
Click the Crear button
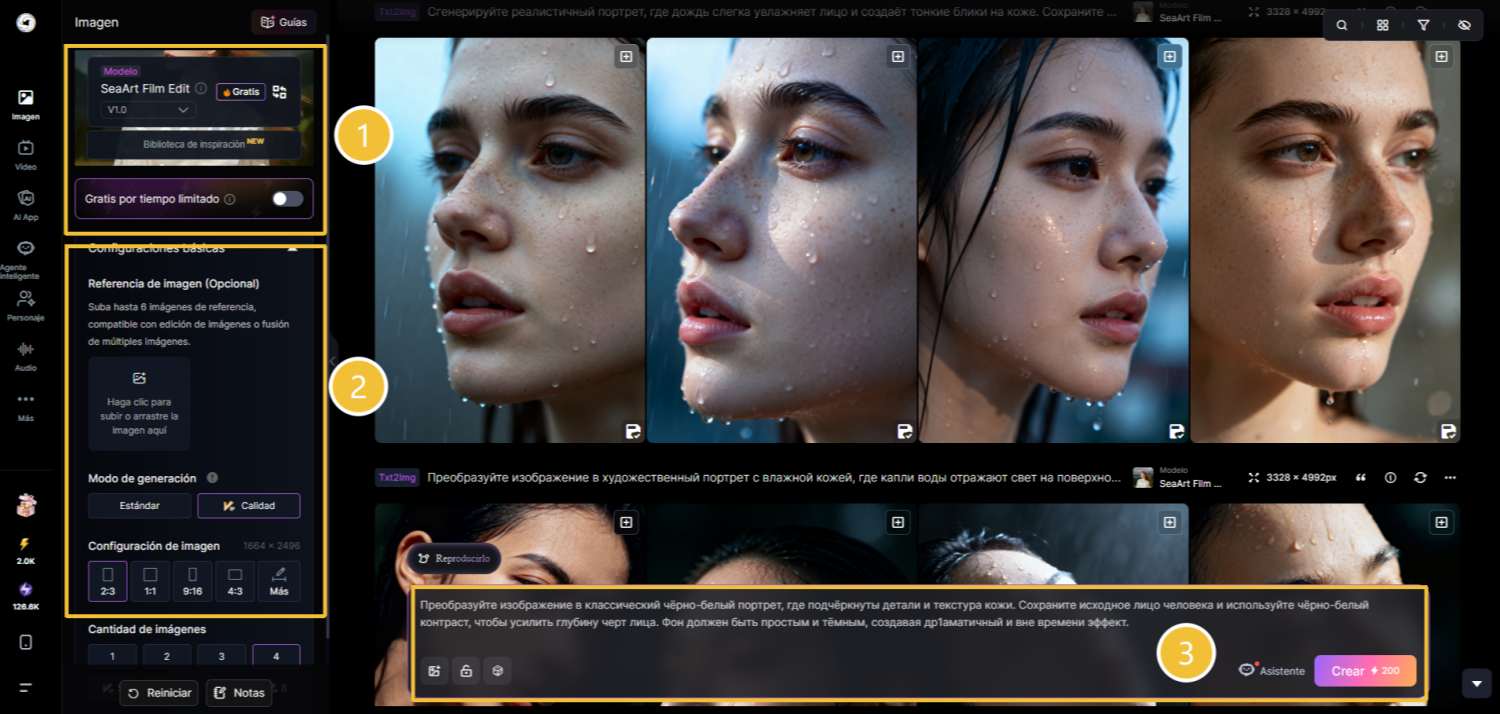[1364, 671]
